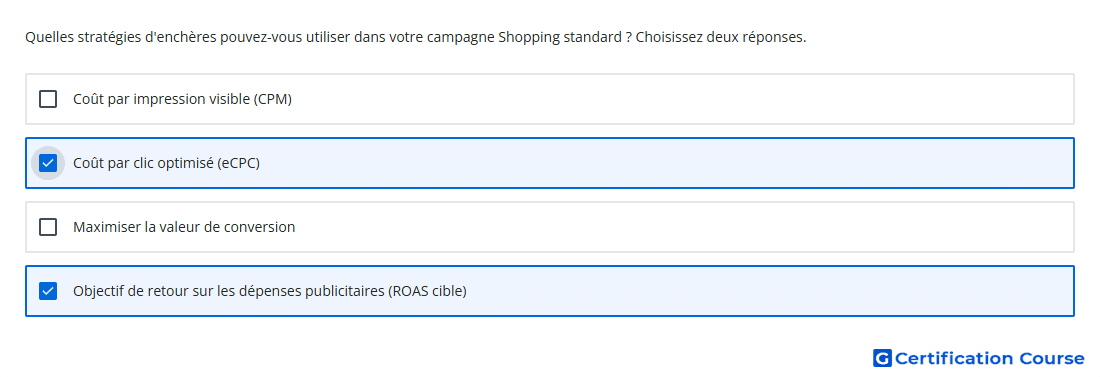Untick the ROAS cible checkbox
The image size is (1100, 377).
coord(48,291)
